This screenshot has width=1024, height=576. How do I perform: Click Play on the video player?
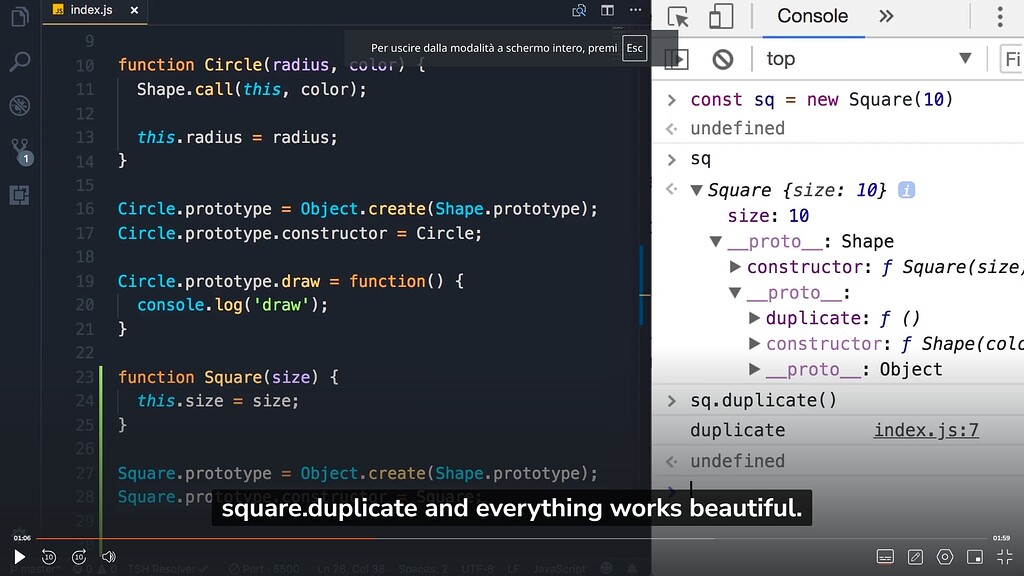[19, 556]
